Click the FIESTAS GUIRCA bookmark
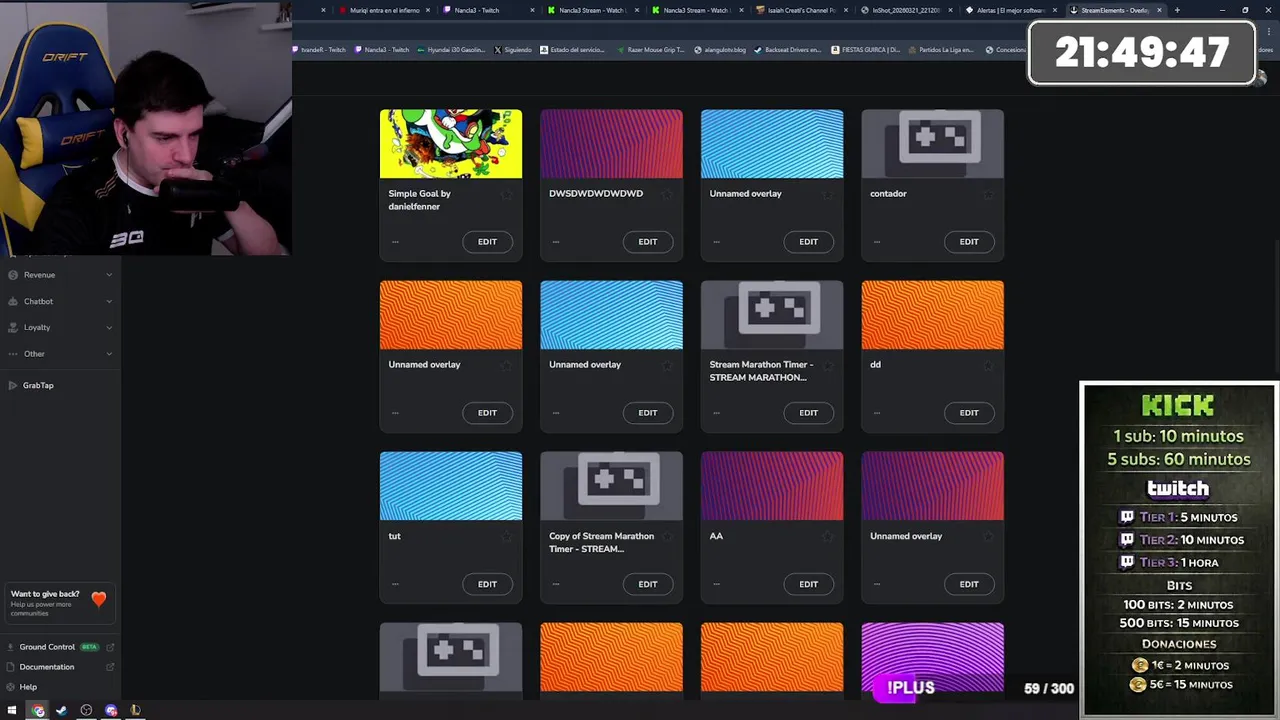This screenshot has height=720, width=1280. [865, 49]
